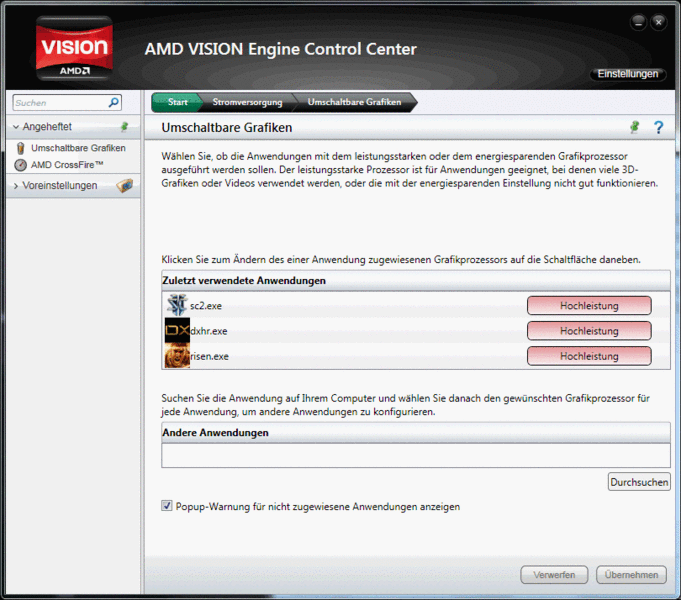
Task: Toggle dxhr.exe Hochleistung graphics mode
Action: click(x=589, y=331)
